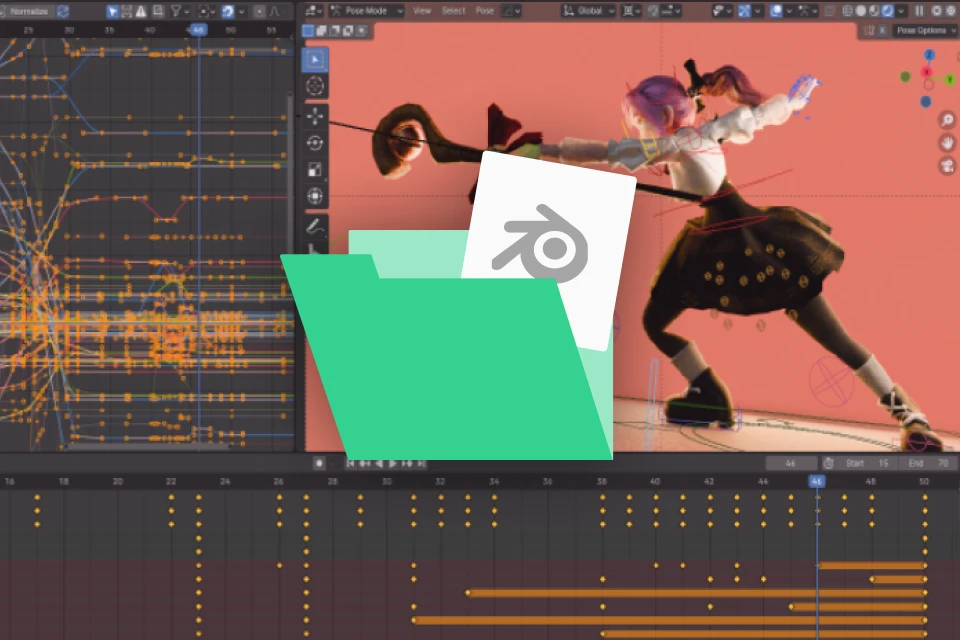Viewport: 960px width, 640px height.
Task: Click the timeline playhead marker at 46
Action: pyautogui.click(x=817, y=481)
